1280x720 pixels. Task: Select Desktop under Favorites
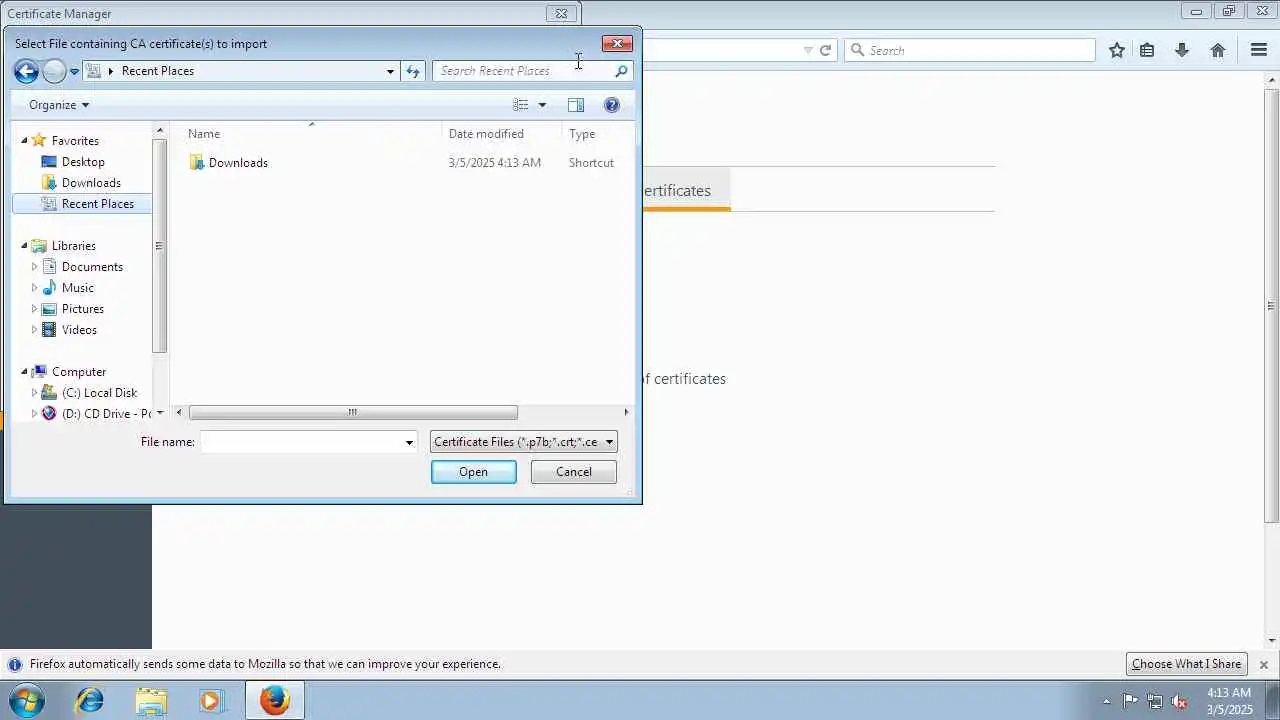click(83, 162)
